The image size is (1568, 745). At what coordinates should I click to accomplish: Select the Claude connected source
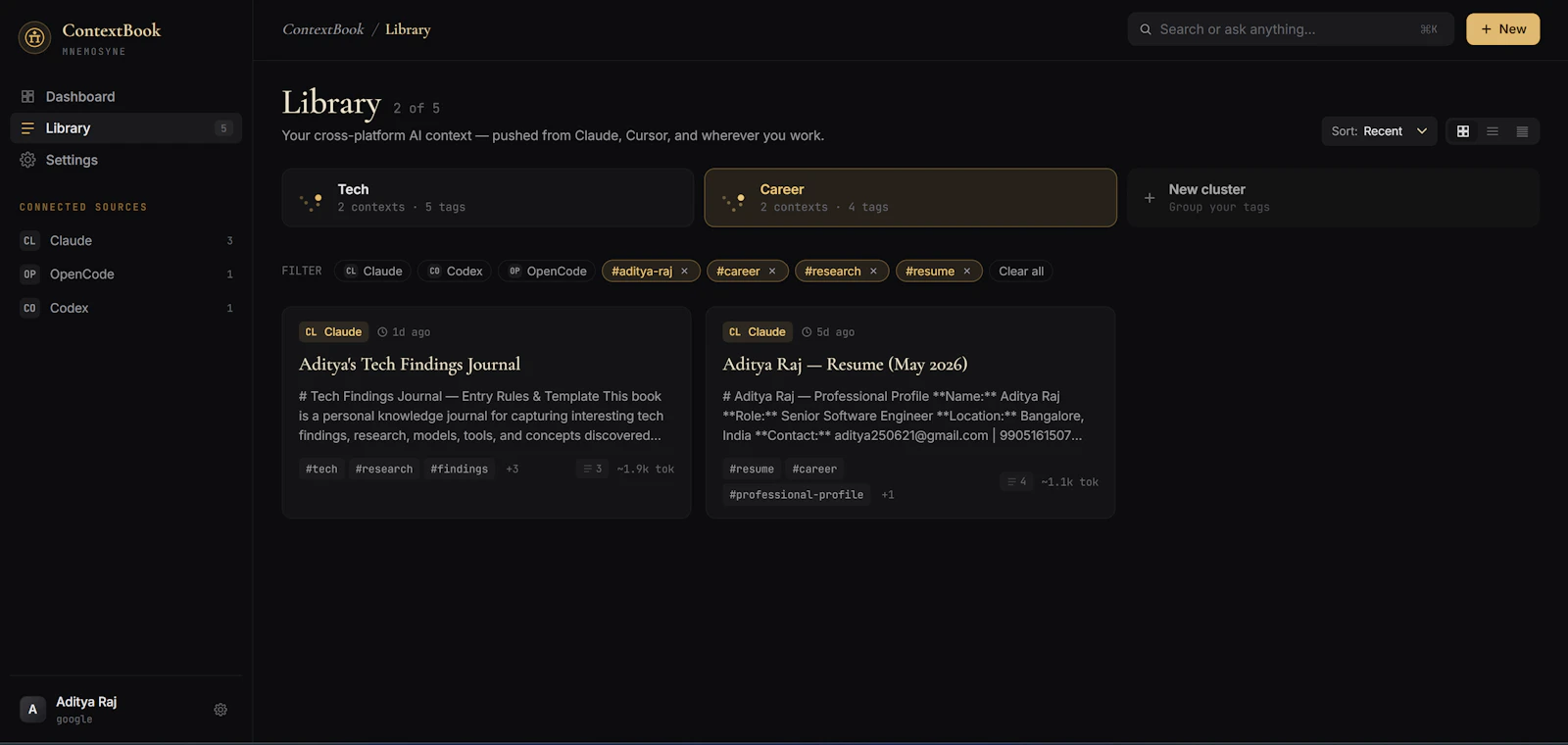(125, 240)
